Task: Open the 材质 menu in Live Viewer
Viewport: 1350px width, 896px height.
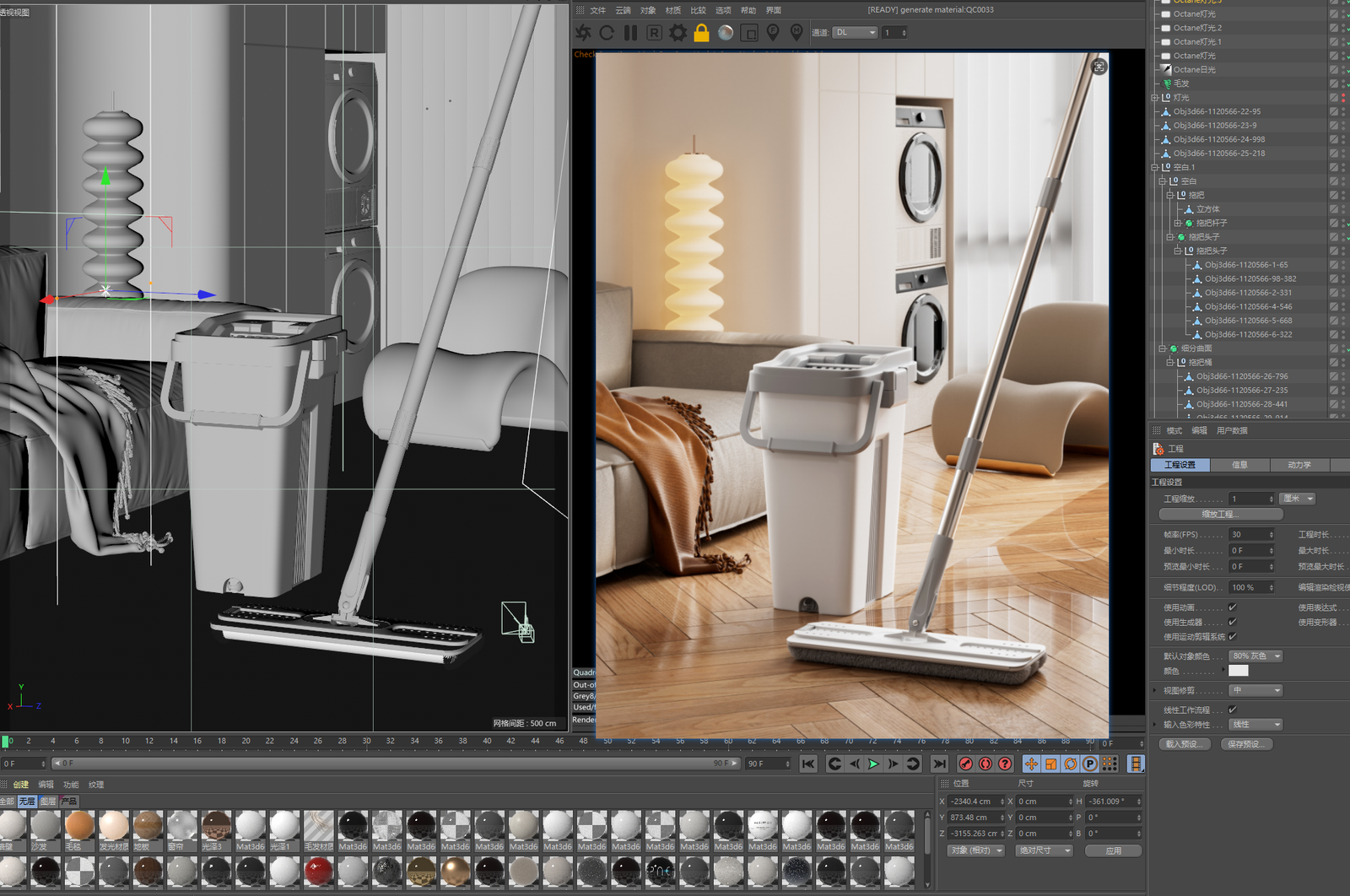Action: pyautogui.click(x=672, y=10)
